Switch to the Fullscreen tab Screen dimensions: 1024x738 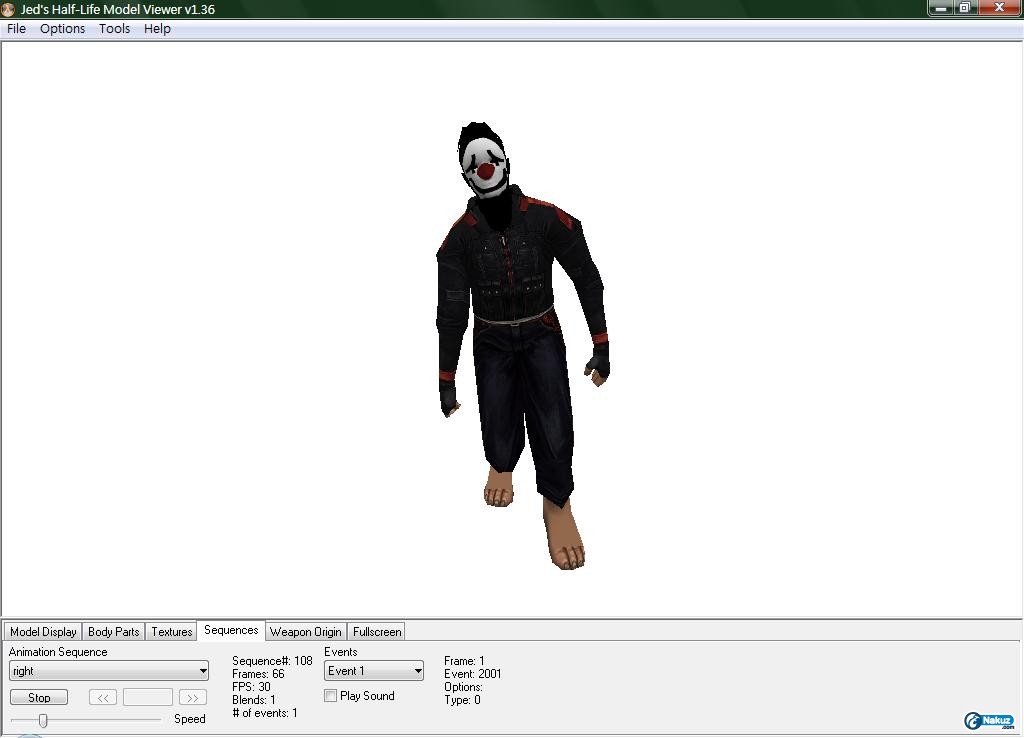tap(377, 632)
